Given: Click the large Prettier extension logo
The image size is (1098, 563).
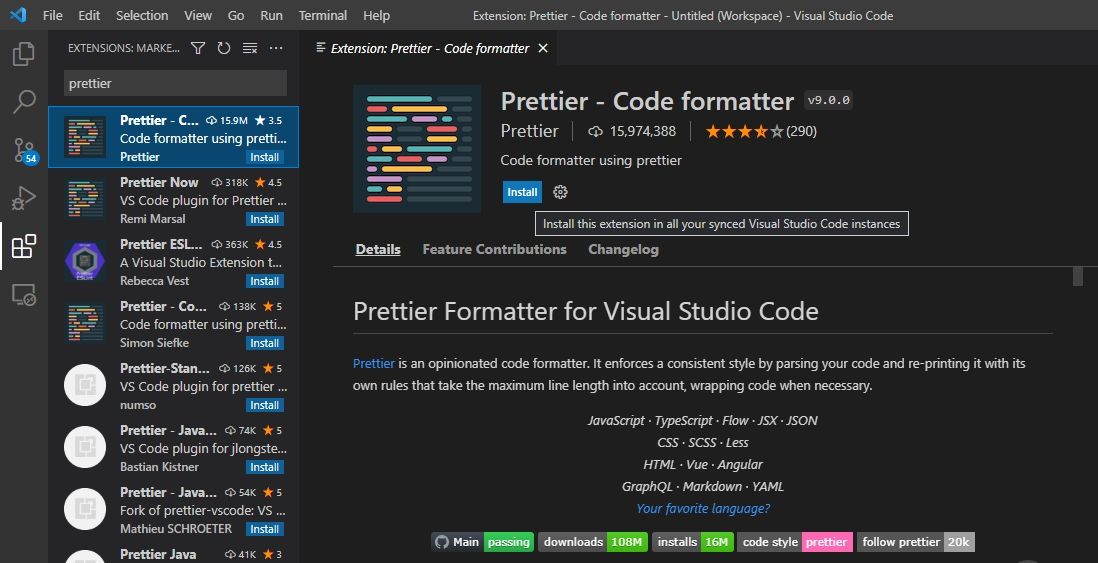Looking at the screenshot, I should [x=417, y=149].
